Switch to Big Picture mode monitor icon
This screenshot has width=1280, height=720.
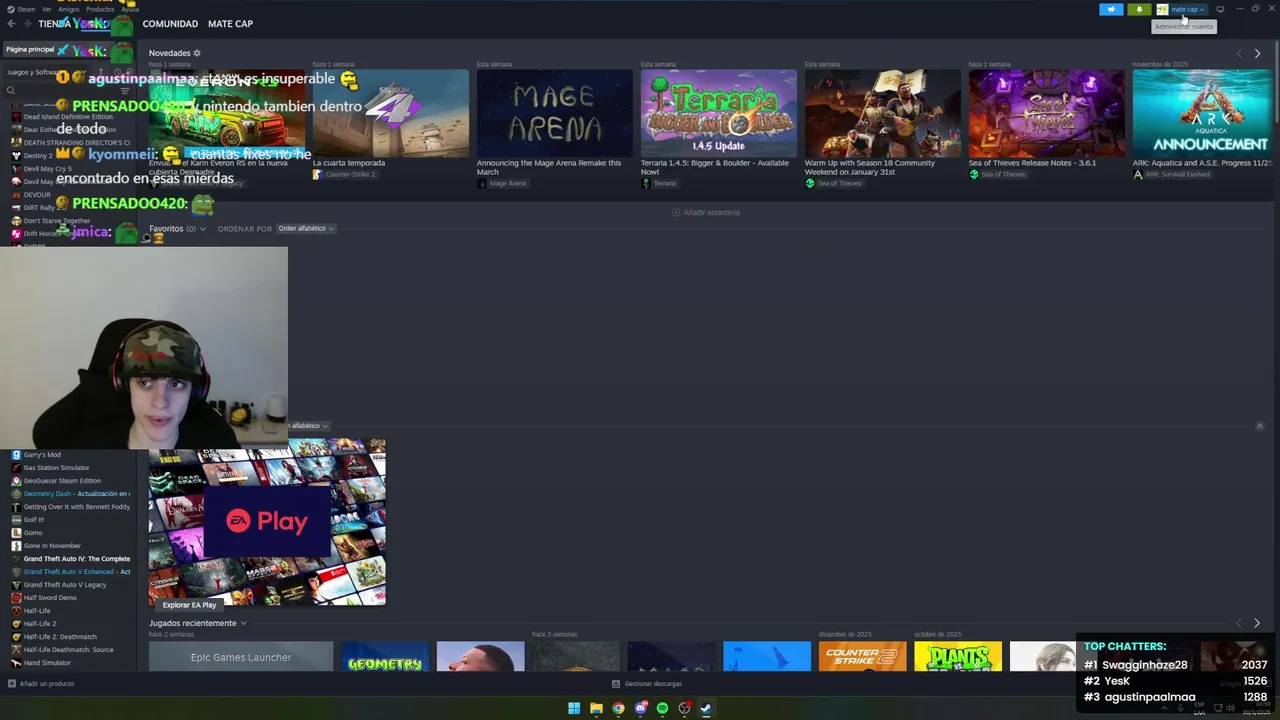(1220, 9)
